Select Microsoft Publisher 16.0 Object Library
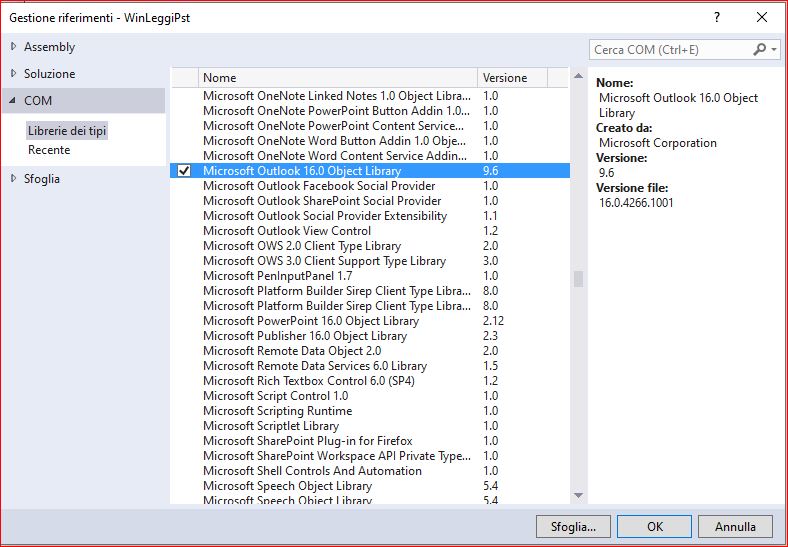The width and height of the screenshot is (788, 547). point(370,336)
